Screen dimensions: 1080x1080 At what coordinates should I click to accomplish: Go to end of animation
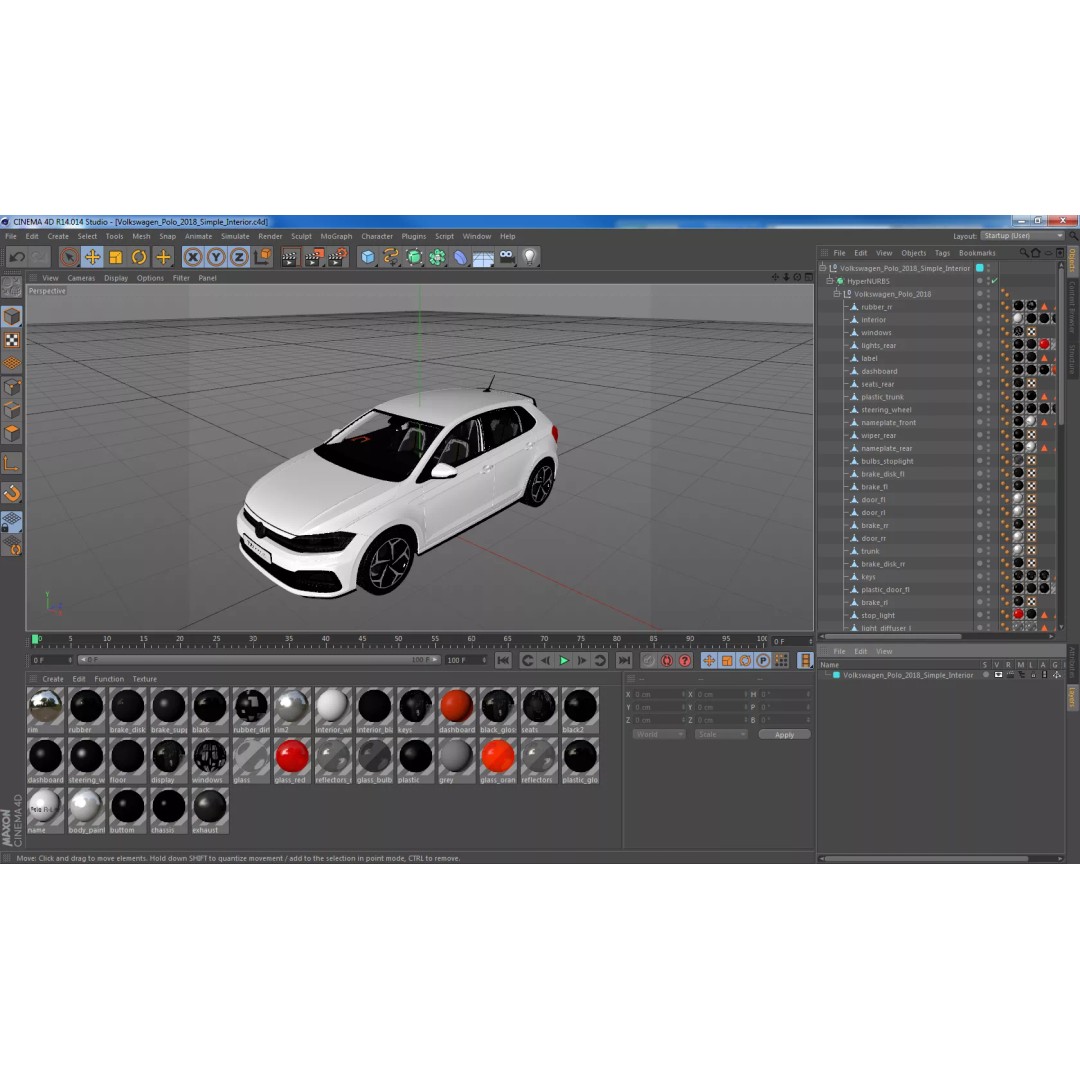[x=624, y=661]
